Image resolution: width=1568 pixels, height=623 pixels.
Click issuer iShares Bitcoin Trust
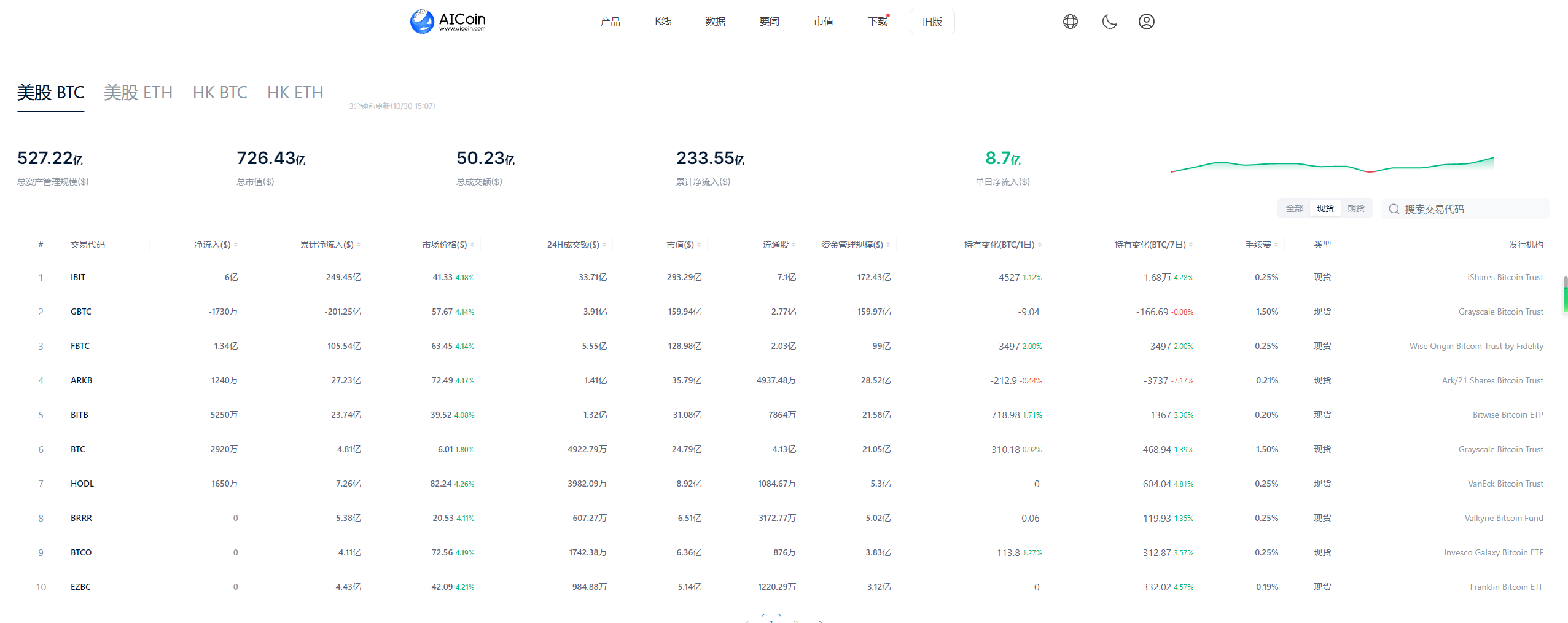point(1505,277)
